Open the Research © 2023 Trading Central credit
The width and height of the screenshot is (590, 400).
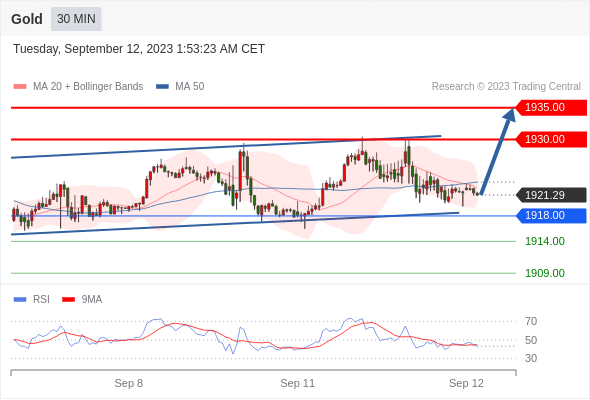coord(506,87)
